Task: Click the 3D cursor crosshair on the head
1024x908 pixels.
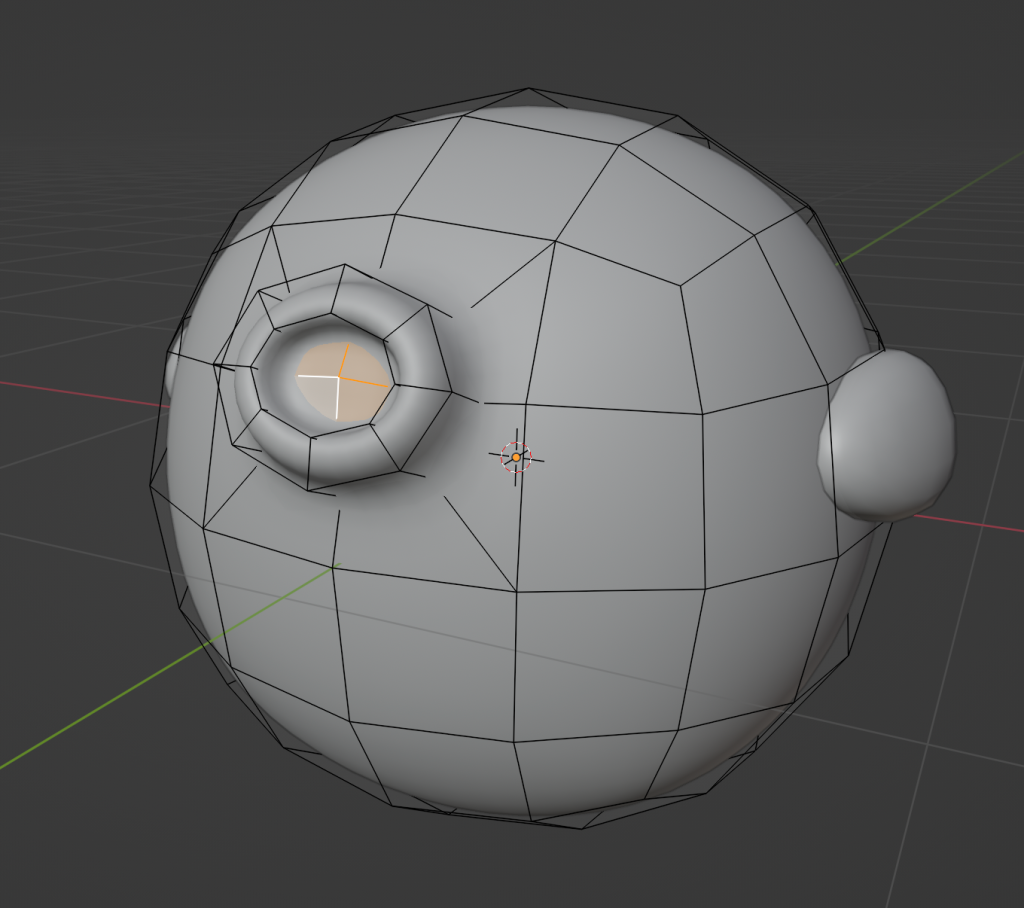Action: (516, 457)
